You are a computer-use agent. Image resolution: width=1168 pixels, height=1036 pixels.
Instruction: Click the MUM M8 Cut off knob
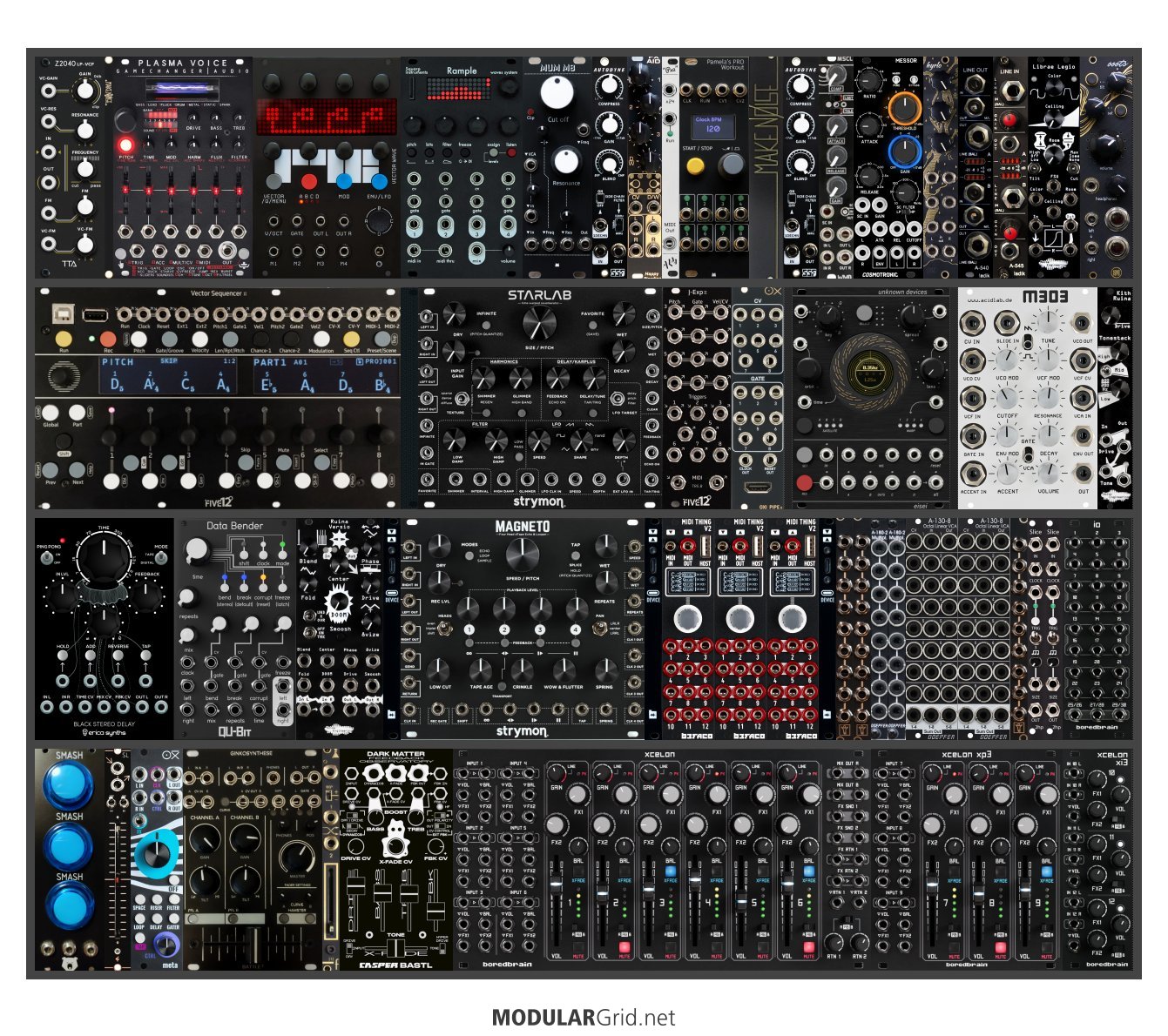(558, 92)
